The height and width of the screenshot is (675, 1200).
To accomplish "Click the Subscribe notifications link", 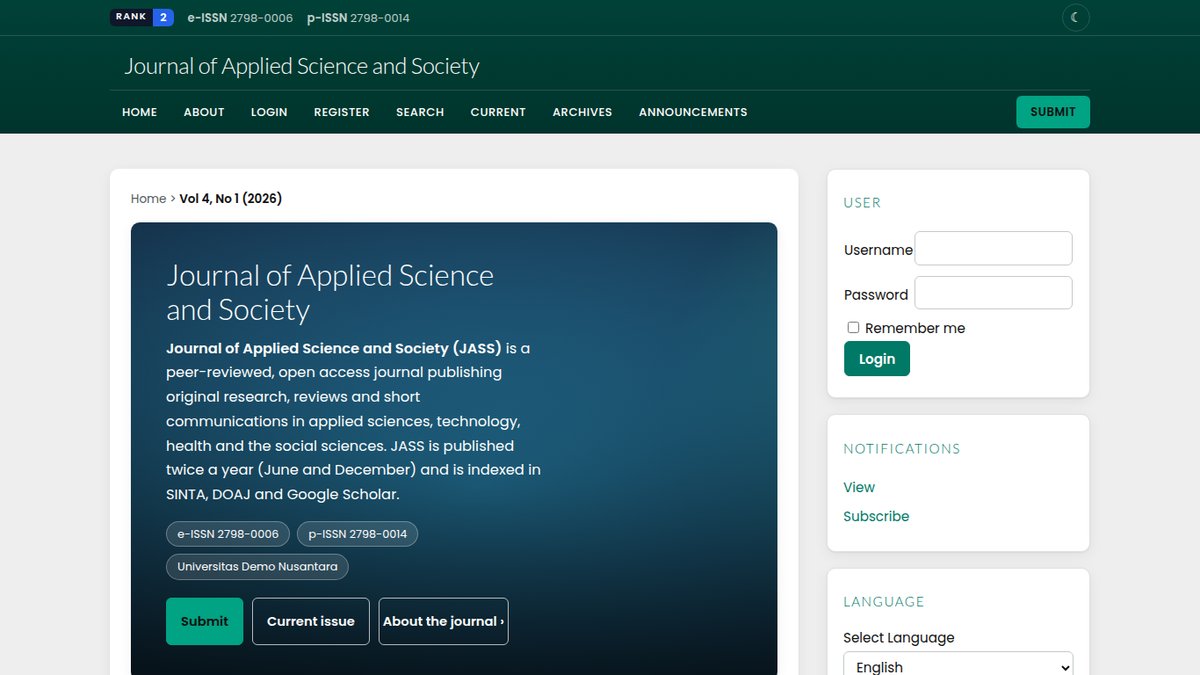I will (876, 516).
